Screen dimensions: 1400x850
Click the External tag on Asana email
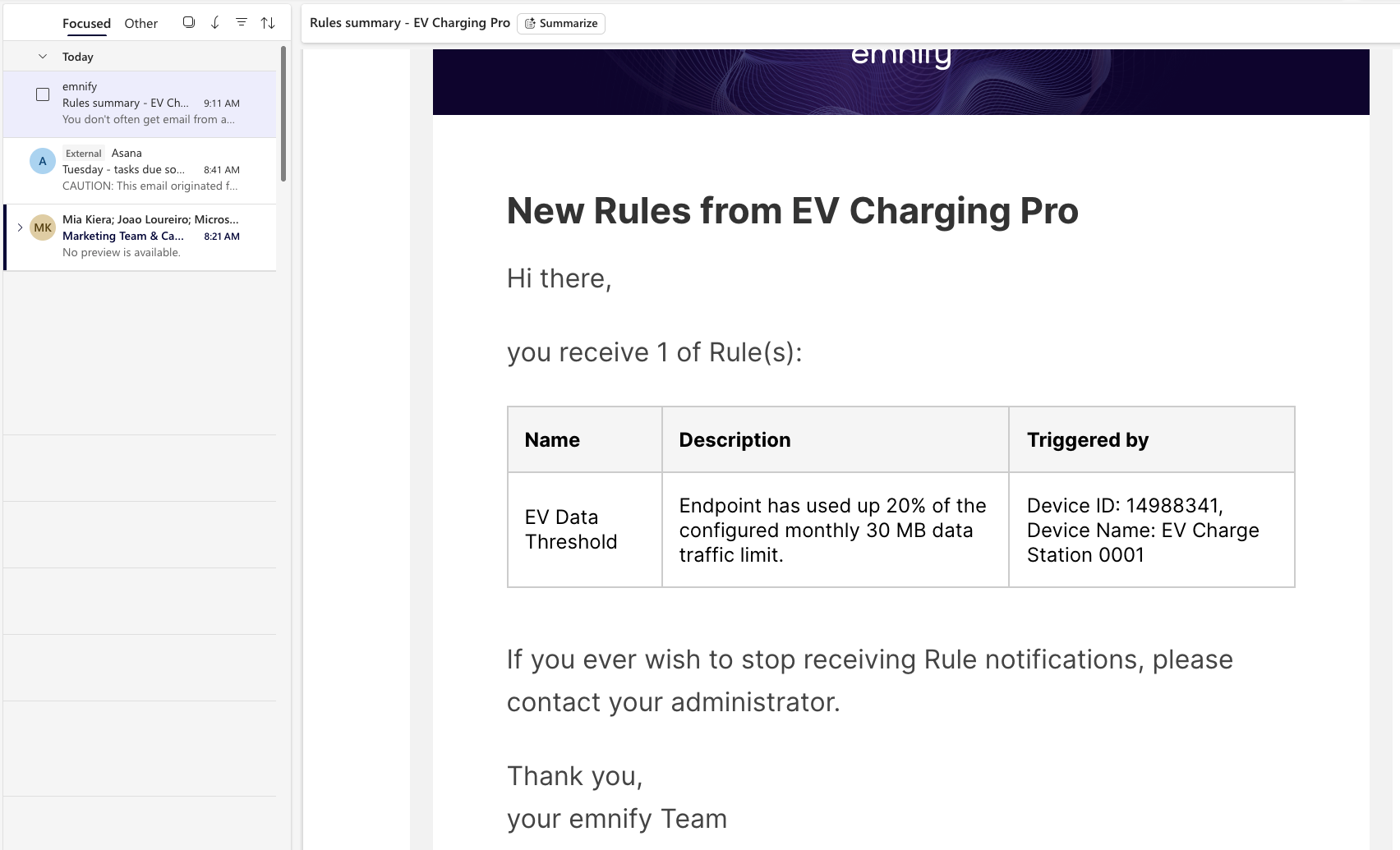(x=84, y=154)
